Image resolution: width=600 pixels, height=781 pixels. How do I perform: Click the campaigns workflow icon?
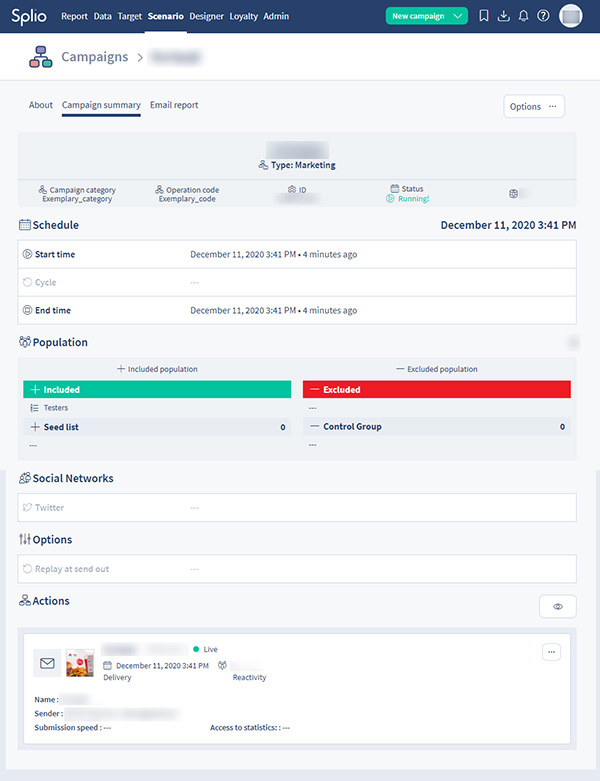(x=40, y=58)
